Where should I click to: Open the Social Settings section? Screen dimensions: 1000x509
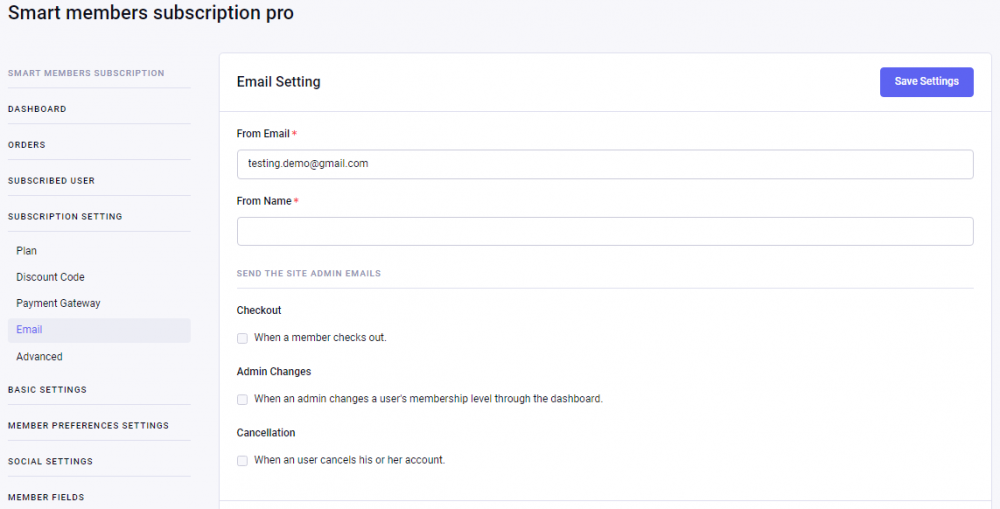50,462
